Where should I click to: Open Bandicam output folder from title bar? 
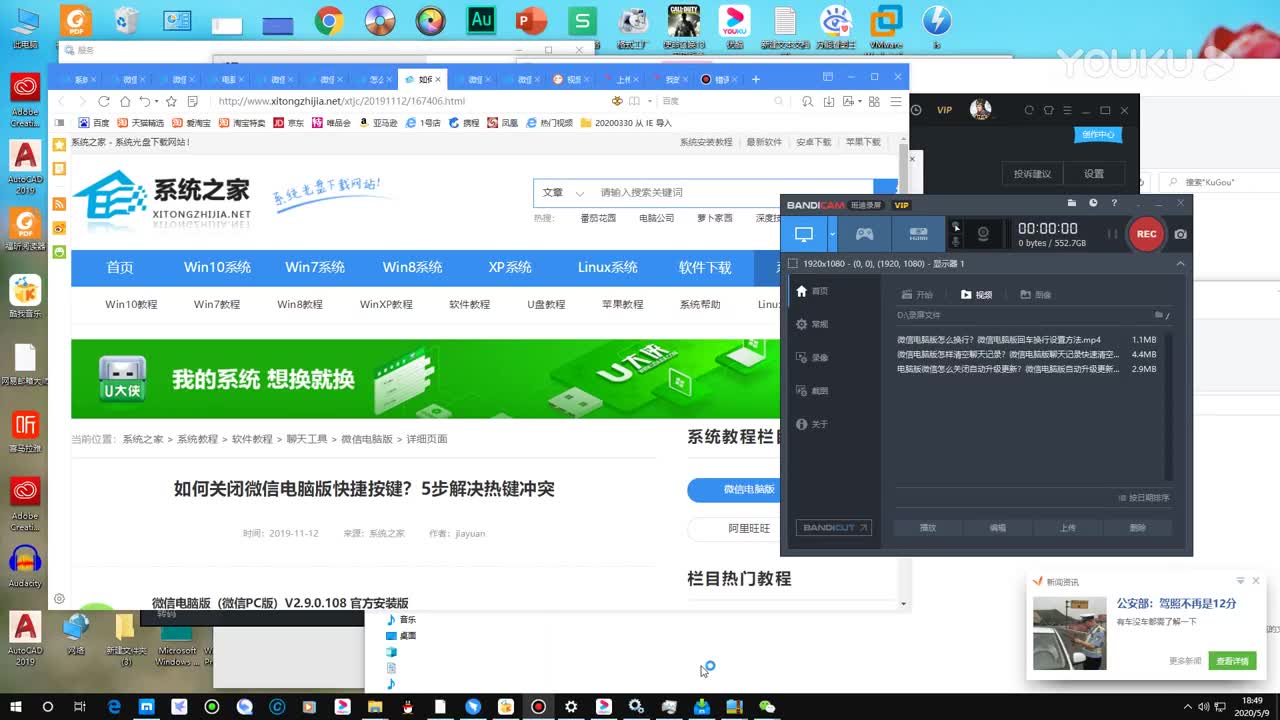click(1072, 201)
